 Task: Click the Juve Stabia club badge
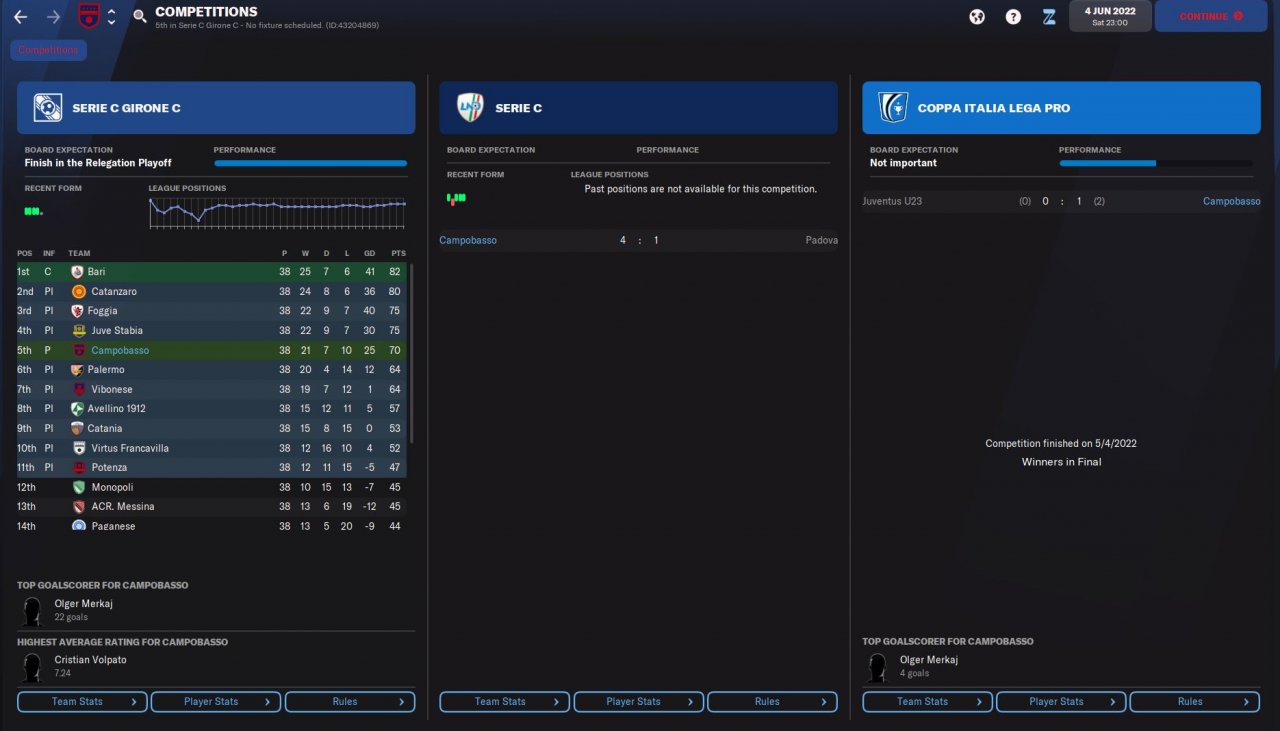coord(78,330)
